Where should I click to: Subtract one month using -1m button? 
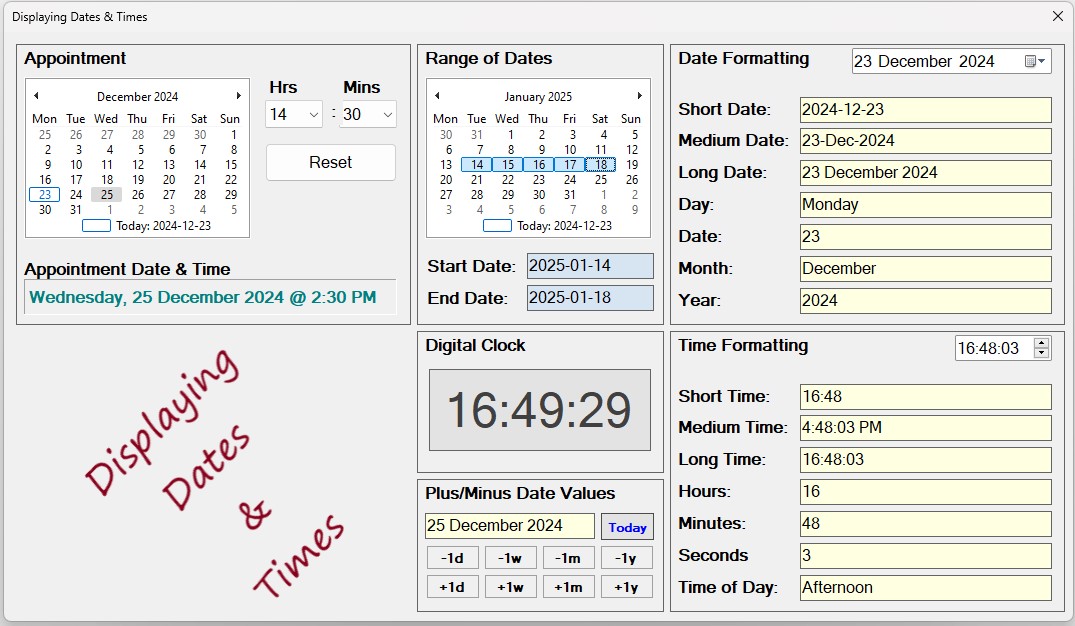click(568, 558)
